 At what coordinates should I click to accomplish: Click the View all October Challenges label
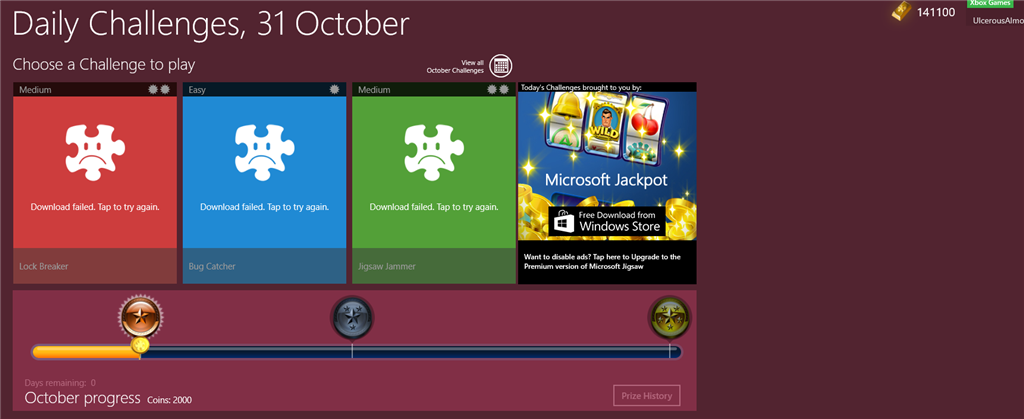pos(455,67)
